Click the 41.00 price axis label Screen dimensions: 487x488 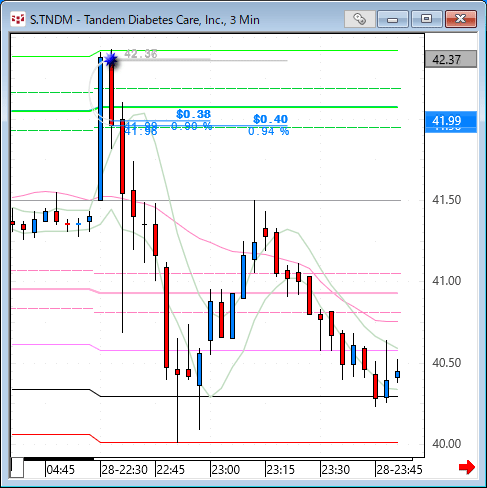point(446,281)
